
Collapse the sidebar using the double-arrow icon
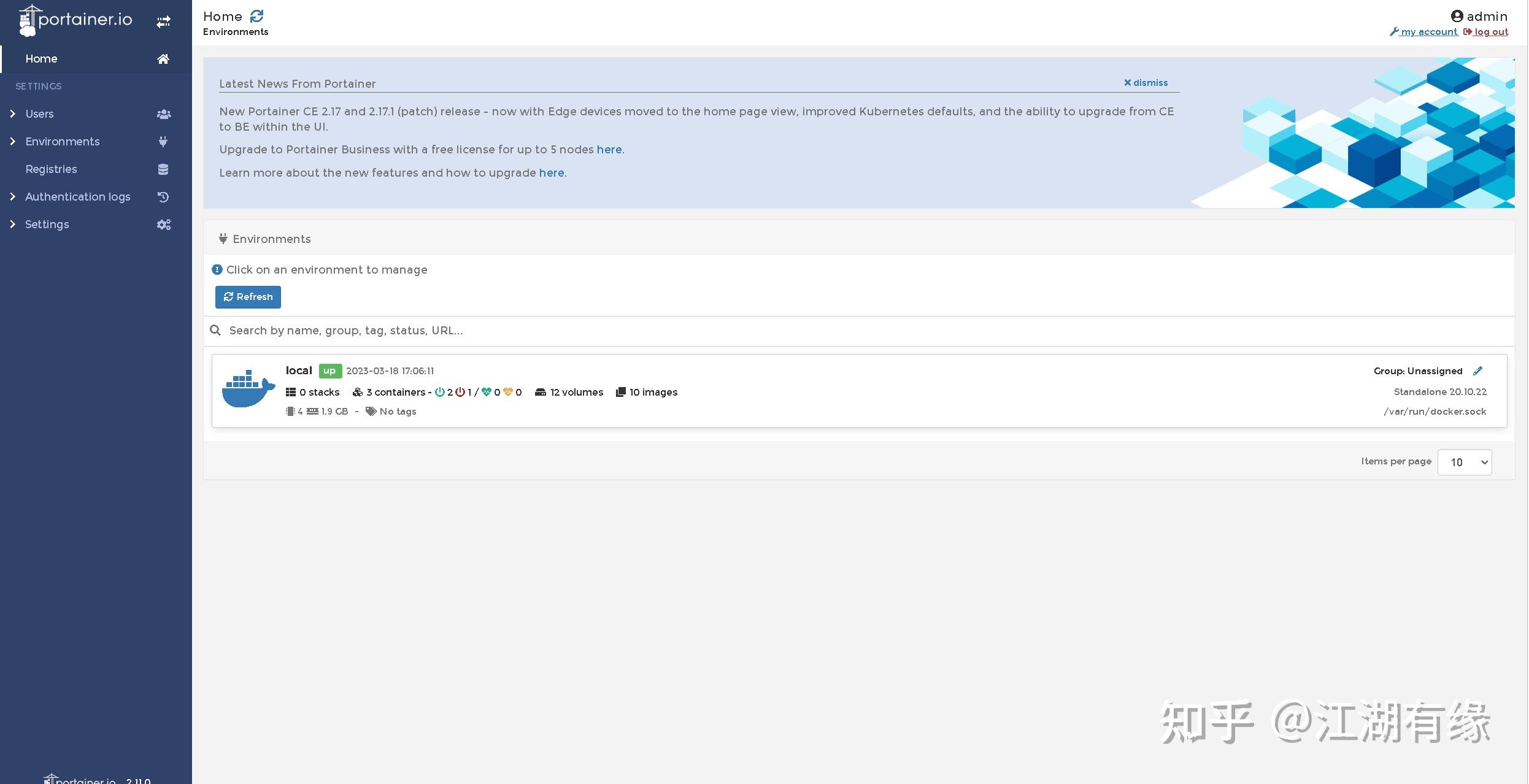(x=163, y=20)
